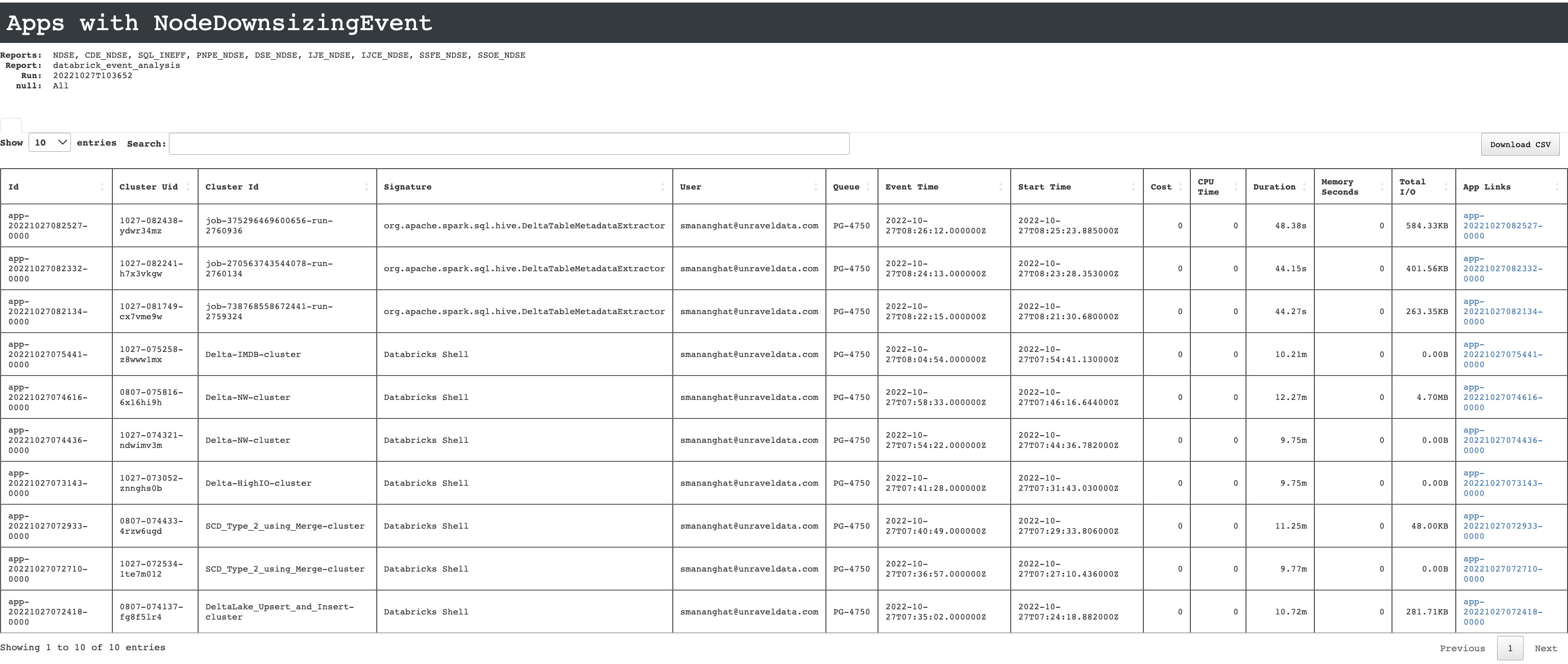Select cluster uid 1027-082438-ydwr34mz cell
This screenshot has width=1568, height=664.
point(155,225)
